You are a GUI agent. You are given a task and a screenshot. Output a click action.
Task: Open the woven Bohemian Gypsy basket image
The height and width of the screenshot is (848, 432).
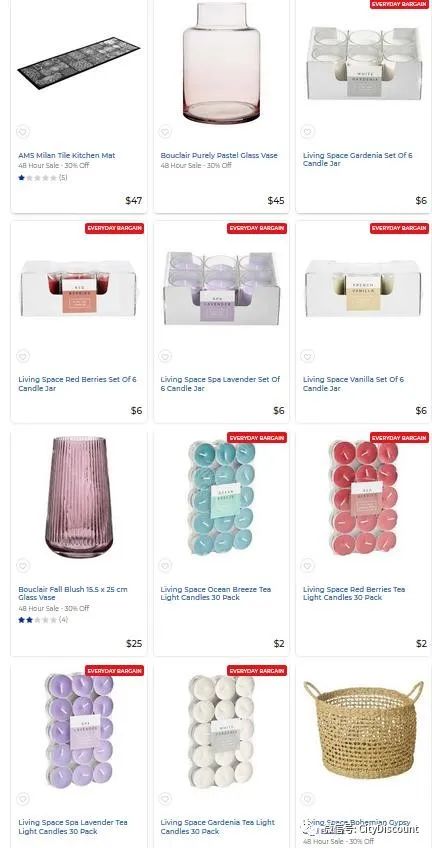tap(363, 729)
